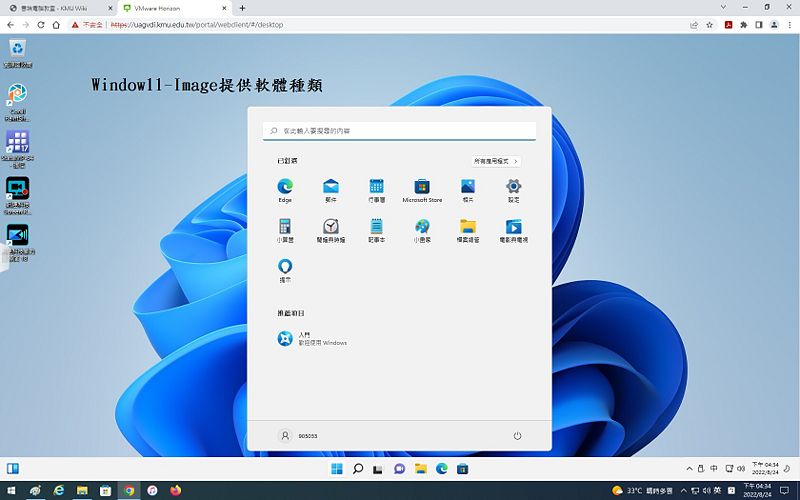Open File Explorer on Windows 11 taskbar

tap(420, 468)
